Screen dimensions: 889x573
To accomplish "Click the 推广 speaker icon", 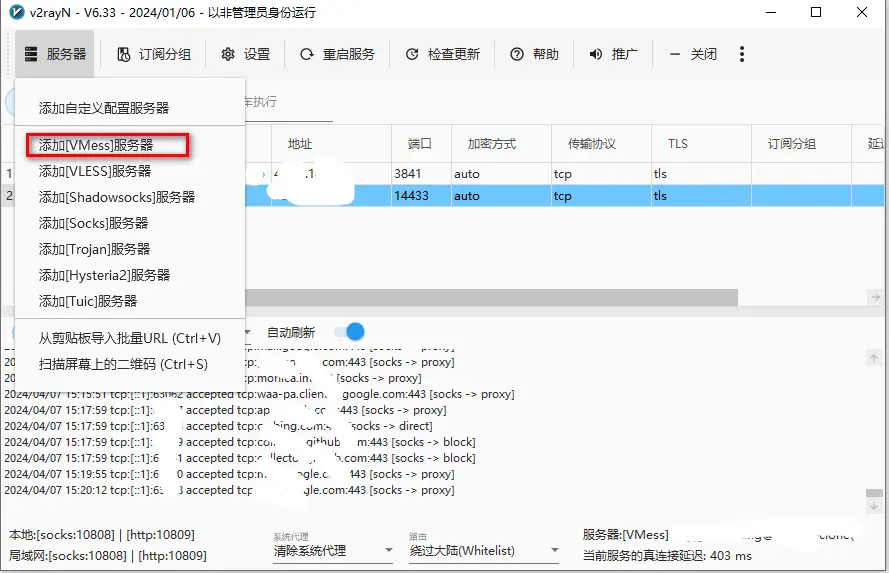I will pyautogui.click(x=595, y=54).
